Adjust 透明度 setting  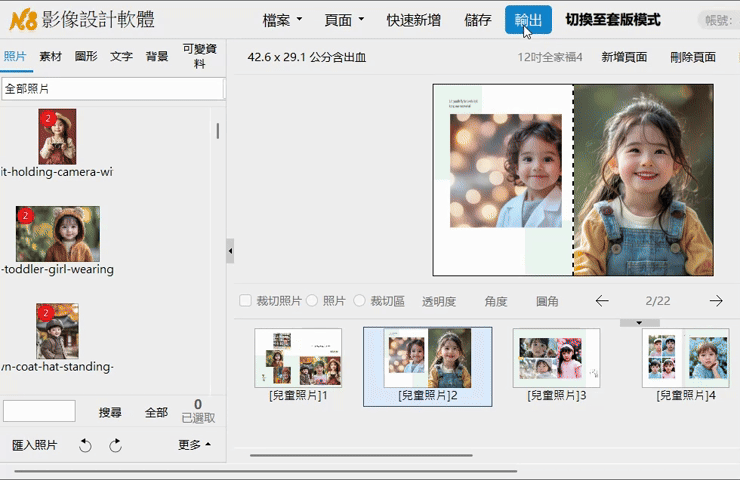(x=439, y=302)
